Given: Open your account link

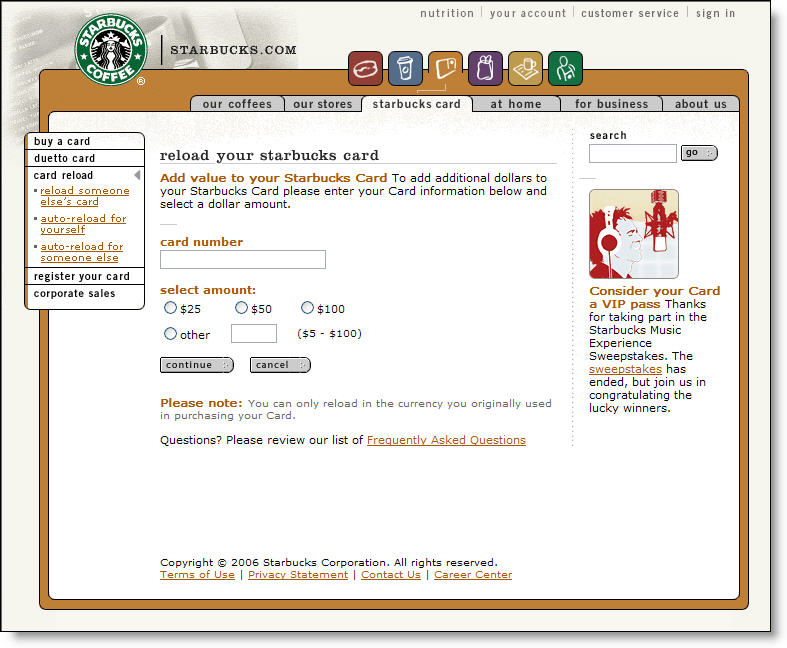Looking at the screenshot, I should pyautogui.click(x=528, y=13).
